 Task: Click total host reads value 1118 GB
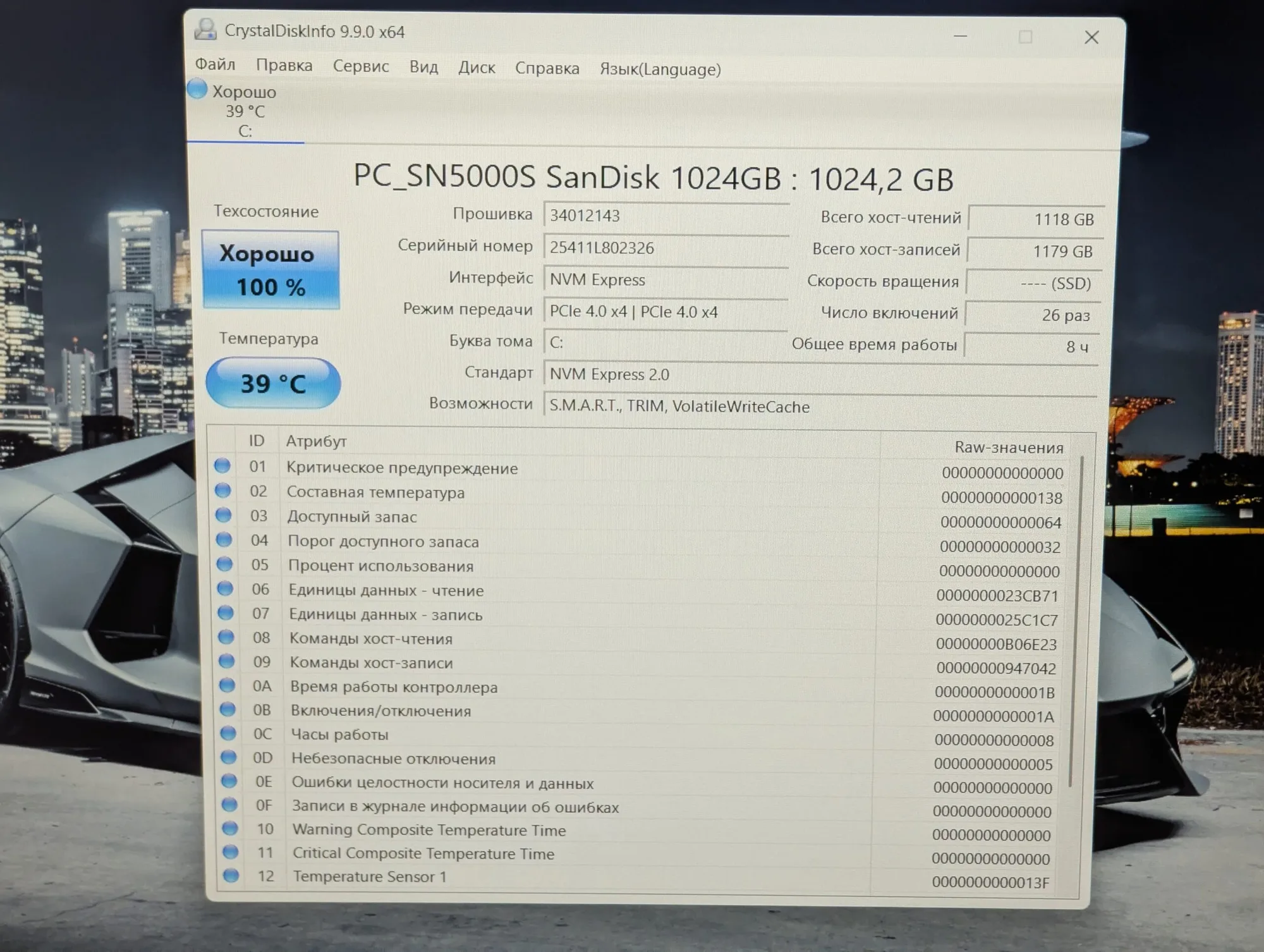[x=1036, y=219]
